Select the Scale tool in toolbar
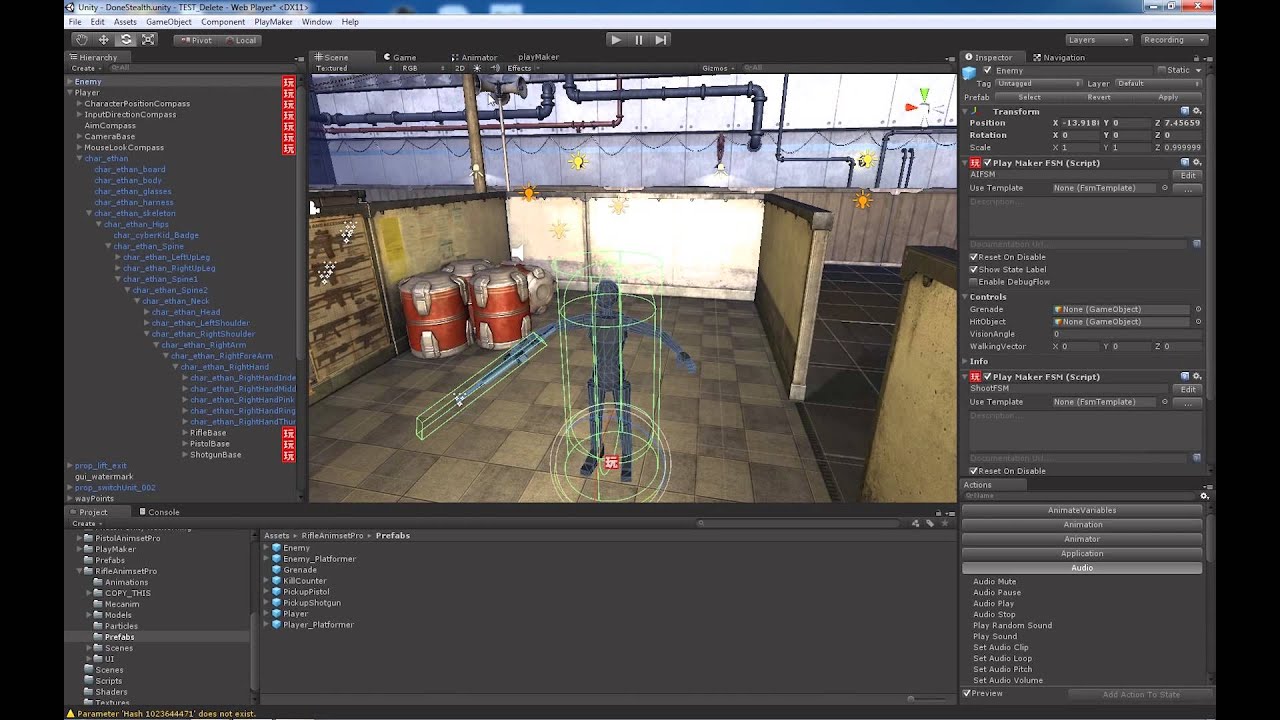 click(x=148, y=40)
